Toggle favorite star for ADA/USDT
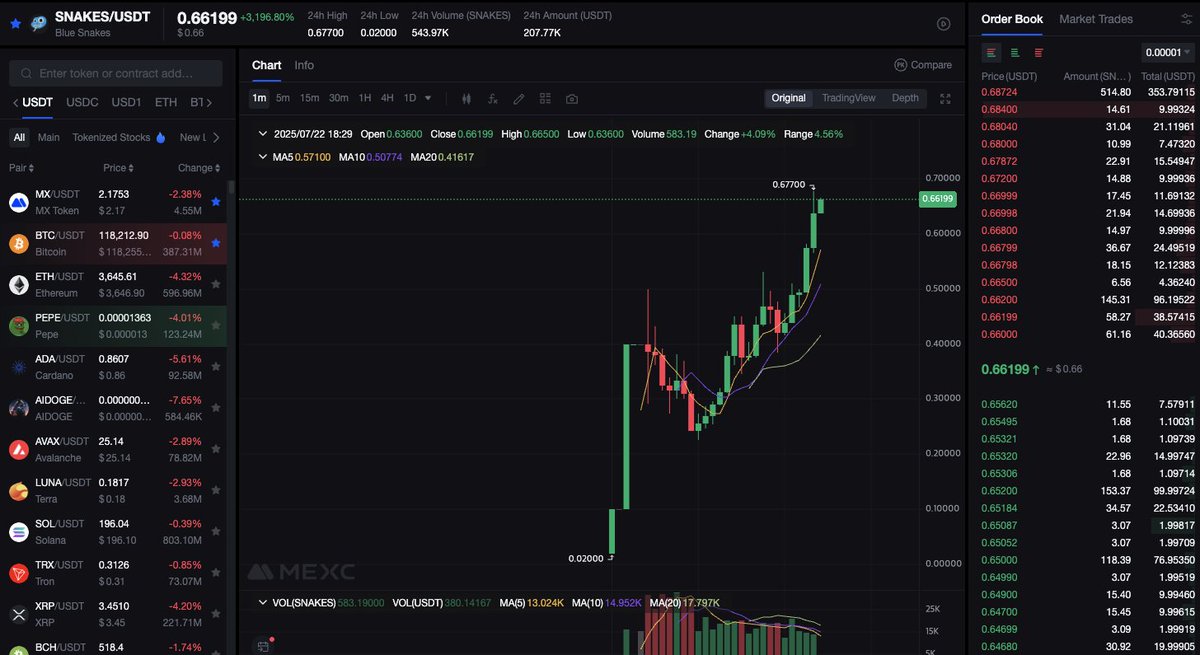The width and height of the screenshot is (1200, 655). pyautogui.click(x=216, y=367)
